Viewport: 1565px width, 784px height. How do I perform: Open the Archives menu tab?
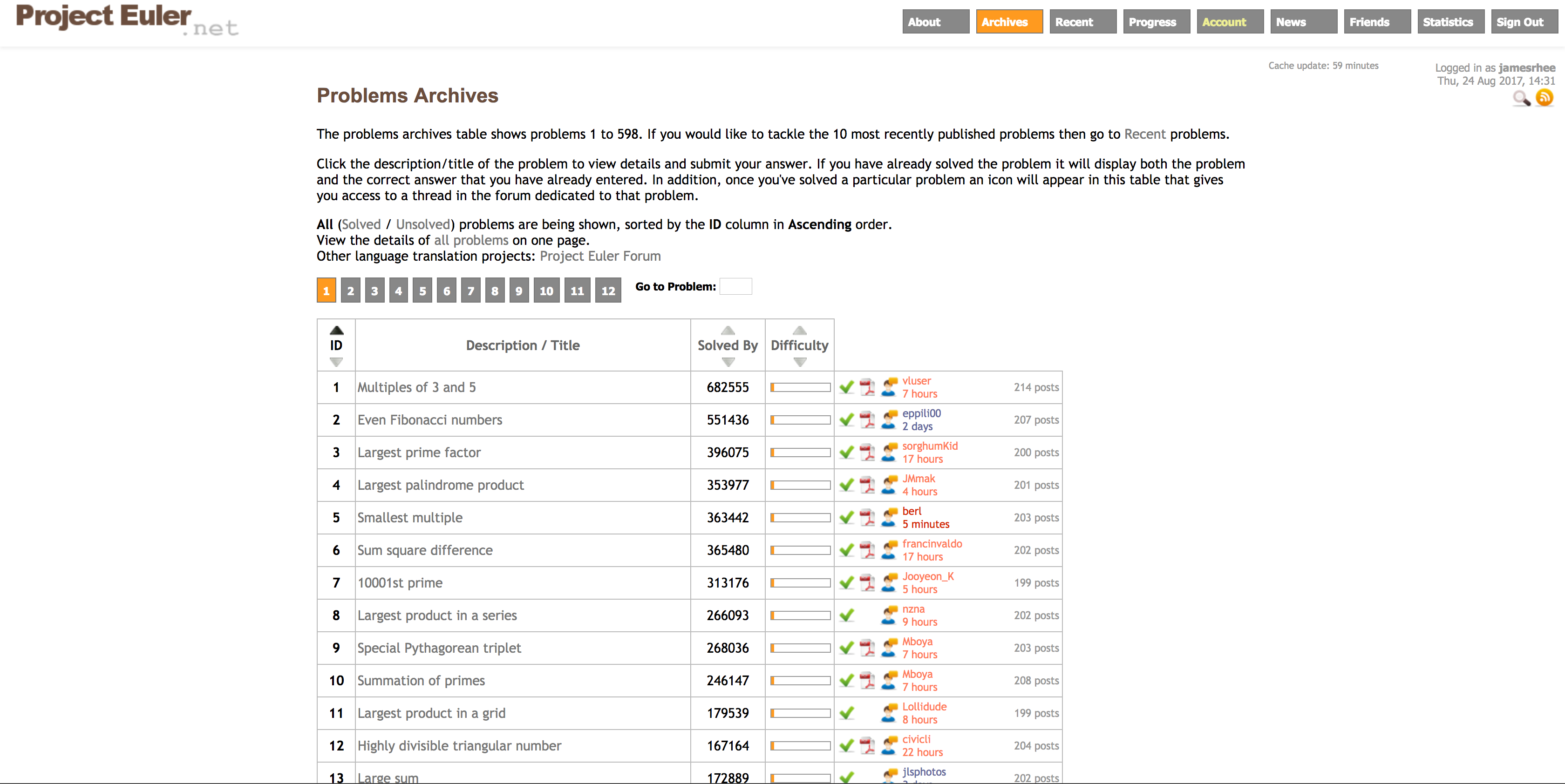1009,22
